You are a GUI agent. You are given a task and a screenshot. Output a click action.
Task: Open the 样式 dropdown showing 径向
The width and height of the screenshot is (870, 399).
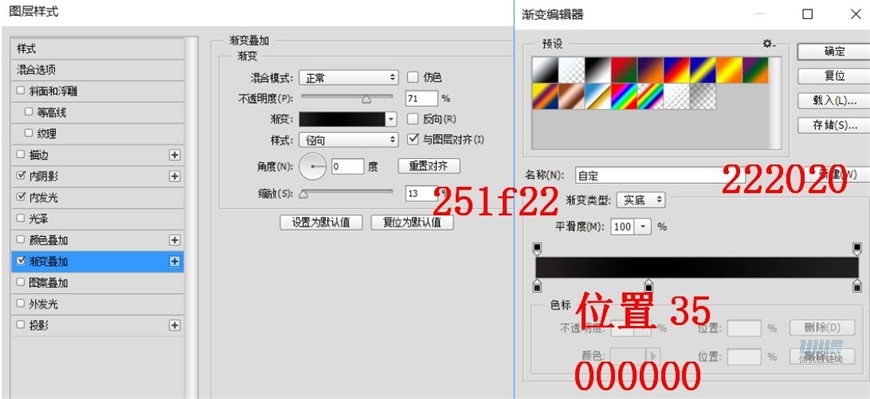point(348,140)
